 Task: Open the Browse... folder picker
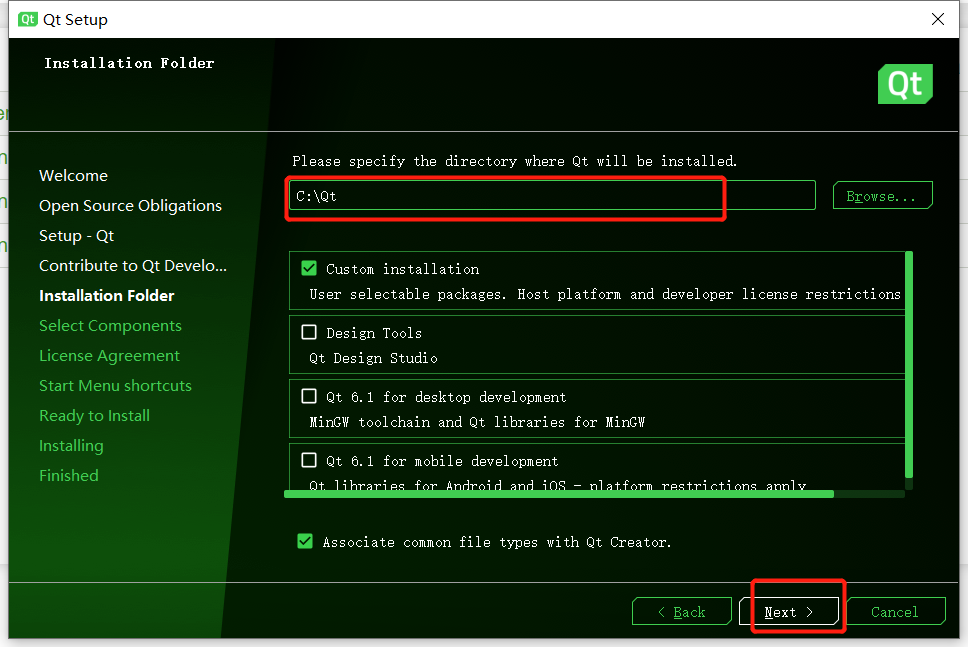tap(882, 196)
